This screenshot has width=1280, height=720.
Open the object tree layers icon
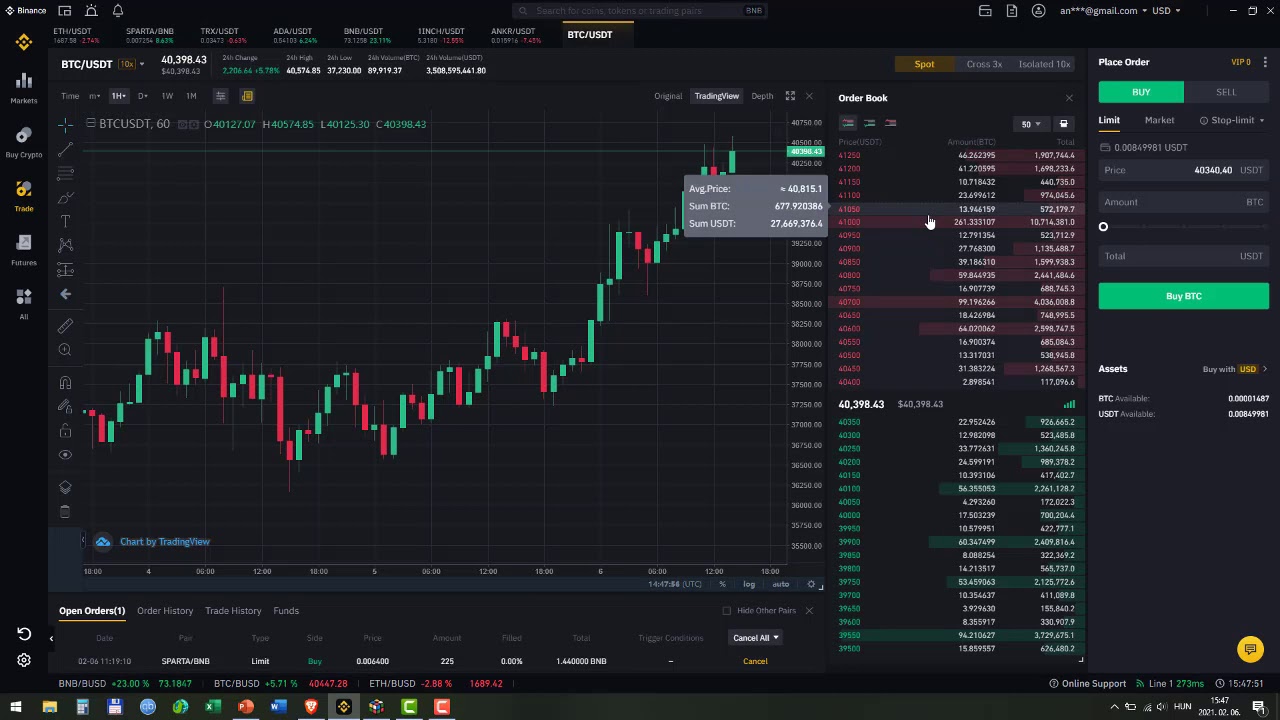pyautogui.click(x=65, y=487)
